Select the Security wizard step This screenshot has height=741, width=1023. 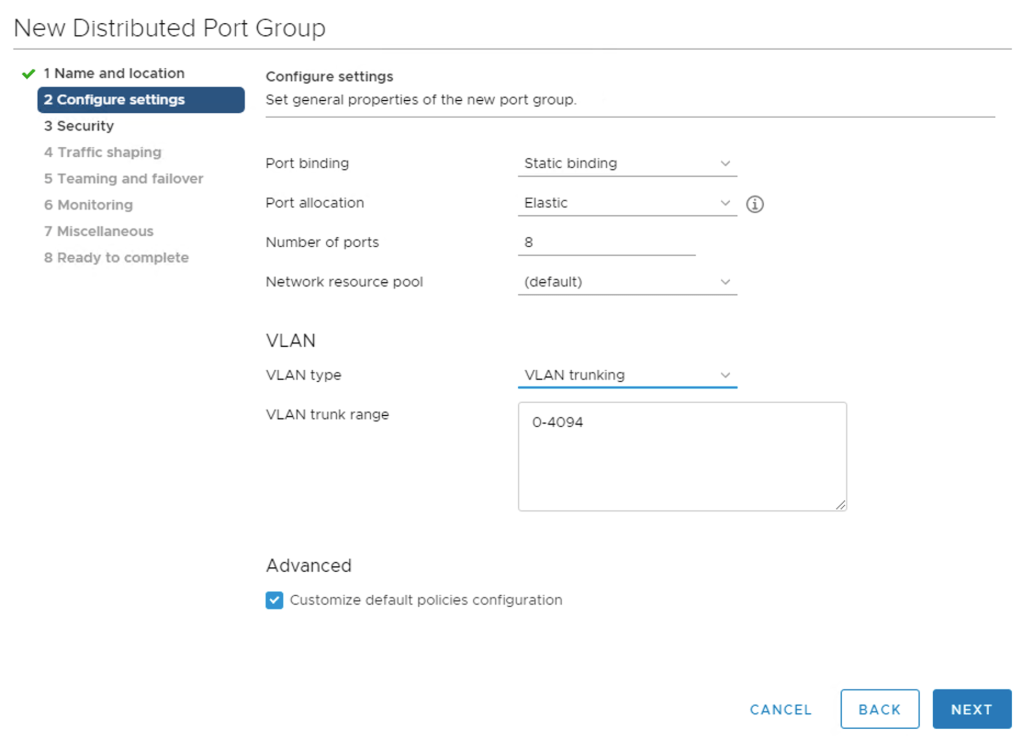[79, 126]
